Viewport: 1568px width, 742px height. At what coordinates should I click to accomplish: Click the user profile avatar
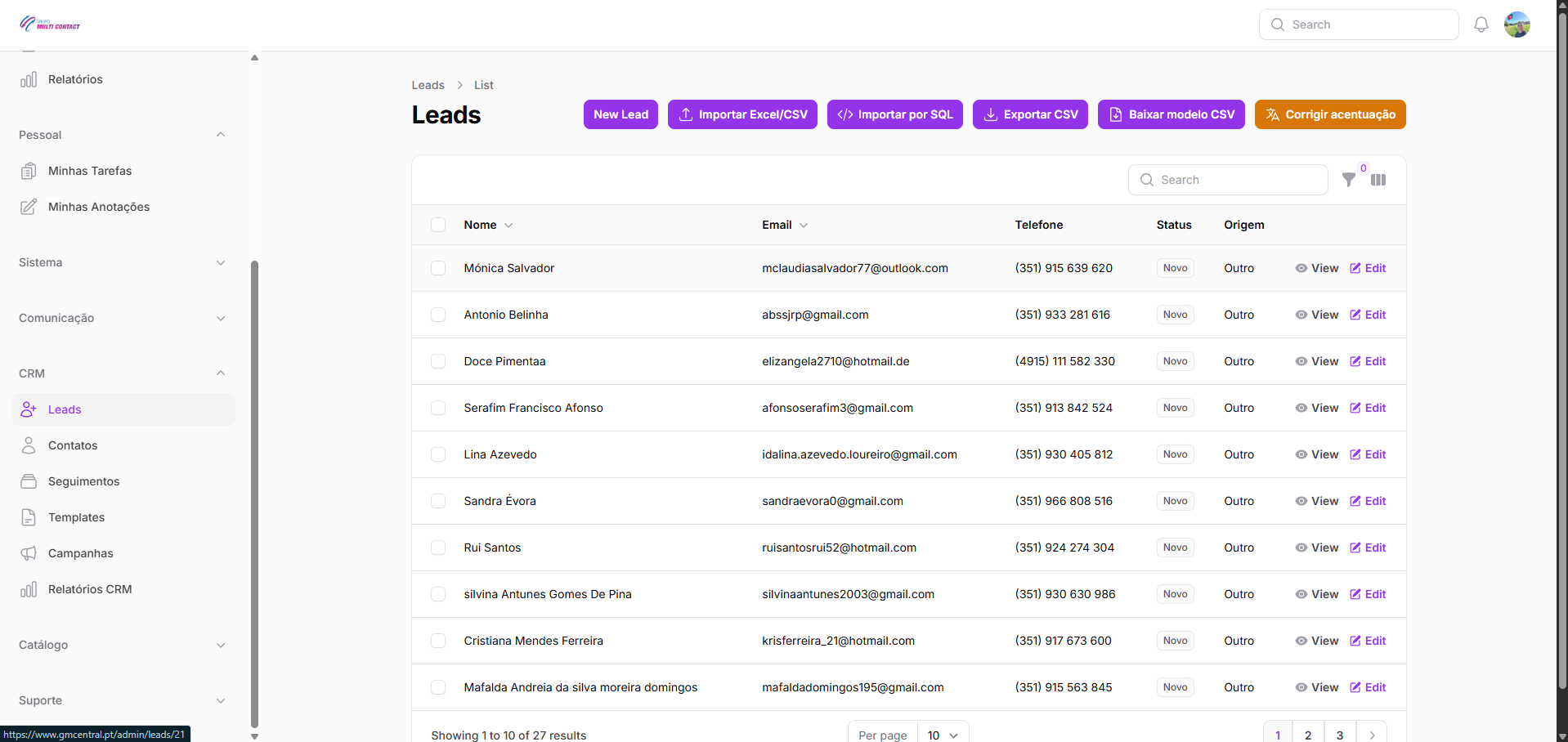pos(1516,25)
